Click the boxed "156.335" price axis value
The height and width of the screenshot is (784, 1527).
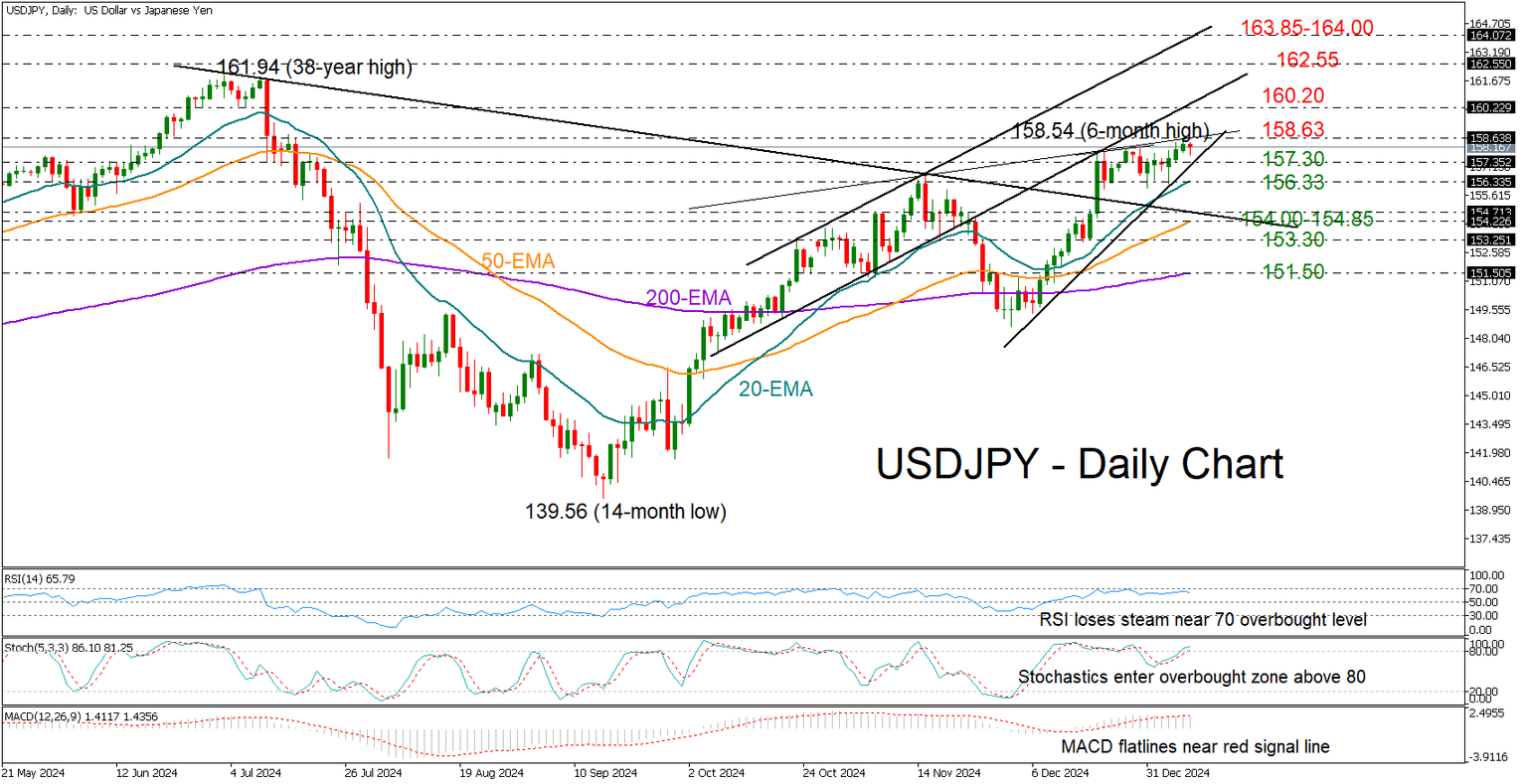1489,182
